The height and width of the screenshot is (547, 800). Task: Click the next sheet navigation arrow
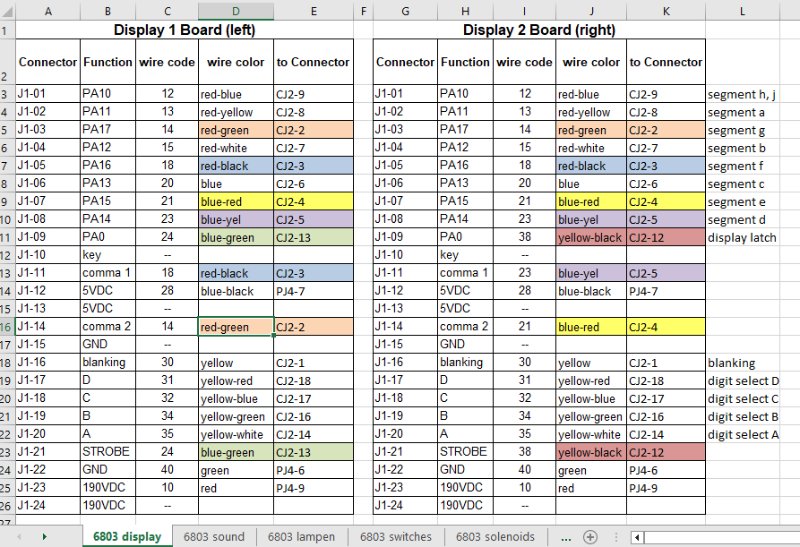[45, 537]
